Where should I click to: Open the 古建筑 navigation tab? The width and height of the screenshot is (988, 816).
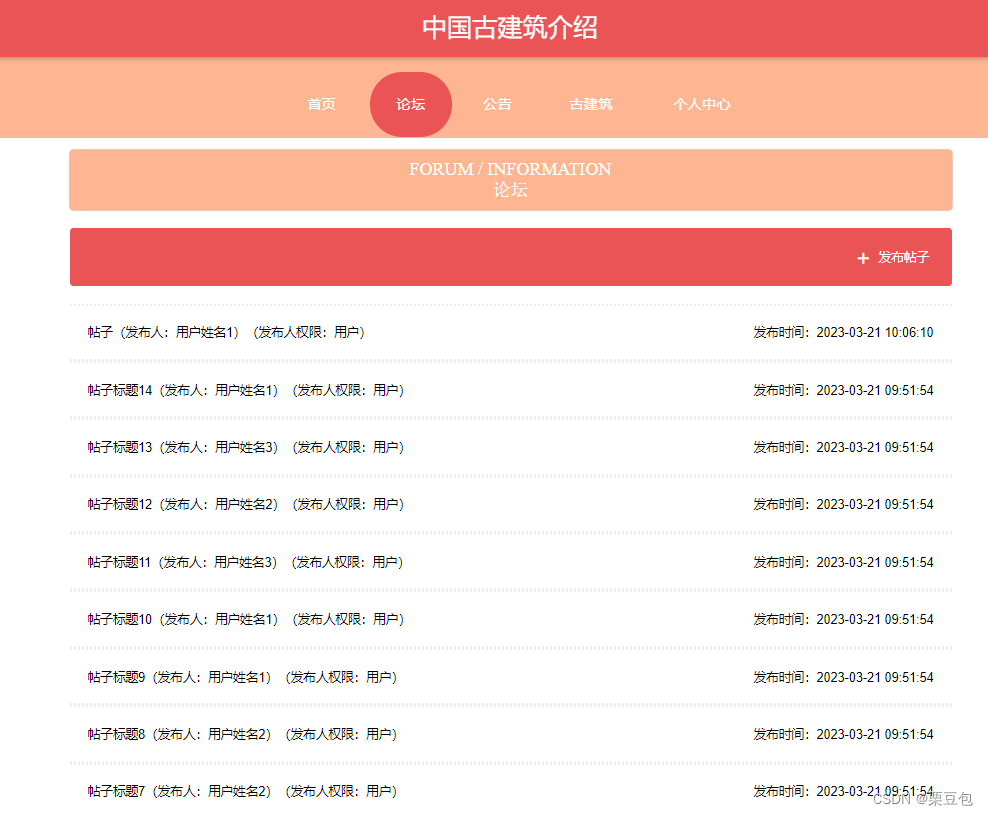[x=591, y=104]
